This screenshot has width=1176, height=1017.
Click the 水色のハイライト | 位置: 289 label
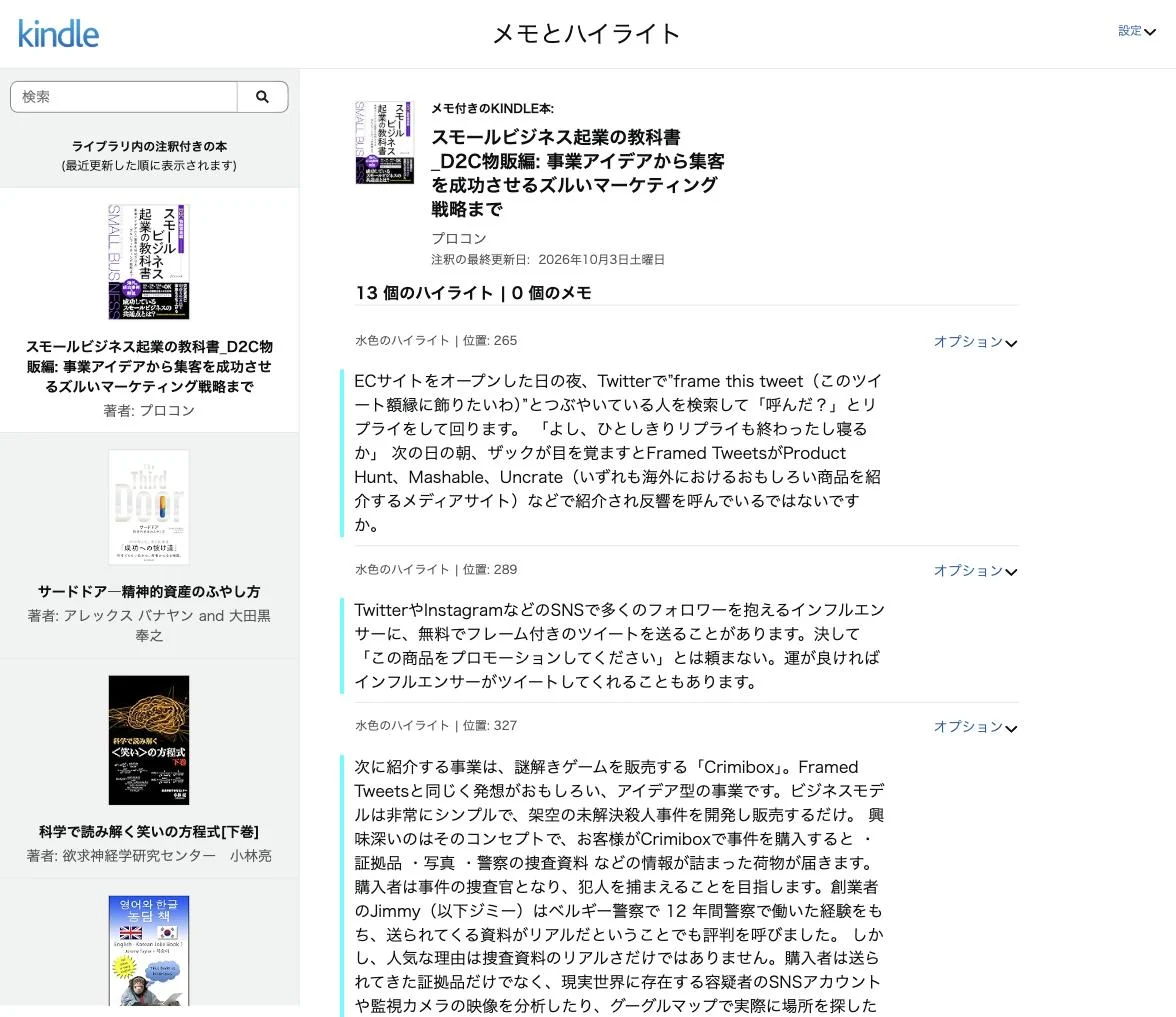[x=436, y=569]
